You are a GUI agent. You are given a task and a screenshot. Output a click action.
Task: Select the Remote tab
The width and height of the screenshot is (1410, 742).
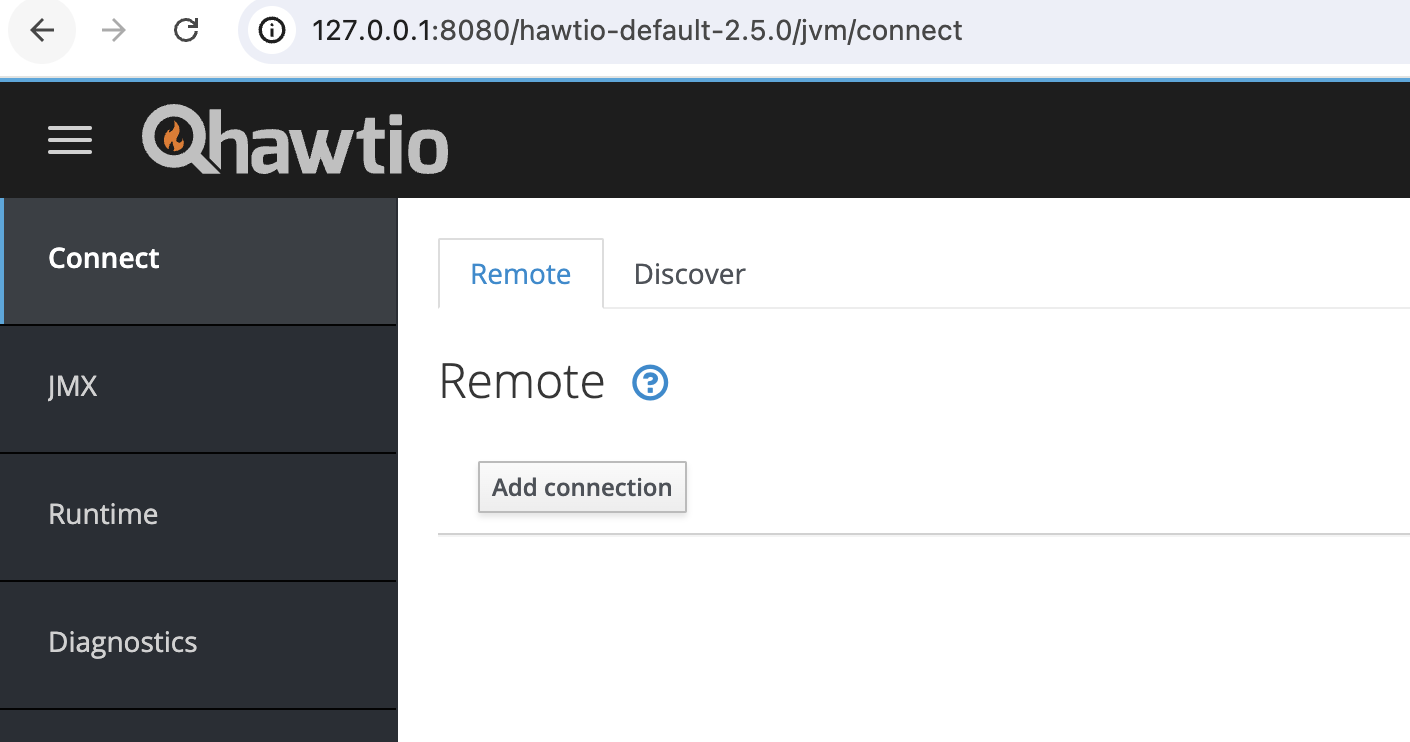(520, 274)
